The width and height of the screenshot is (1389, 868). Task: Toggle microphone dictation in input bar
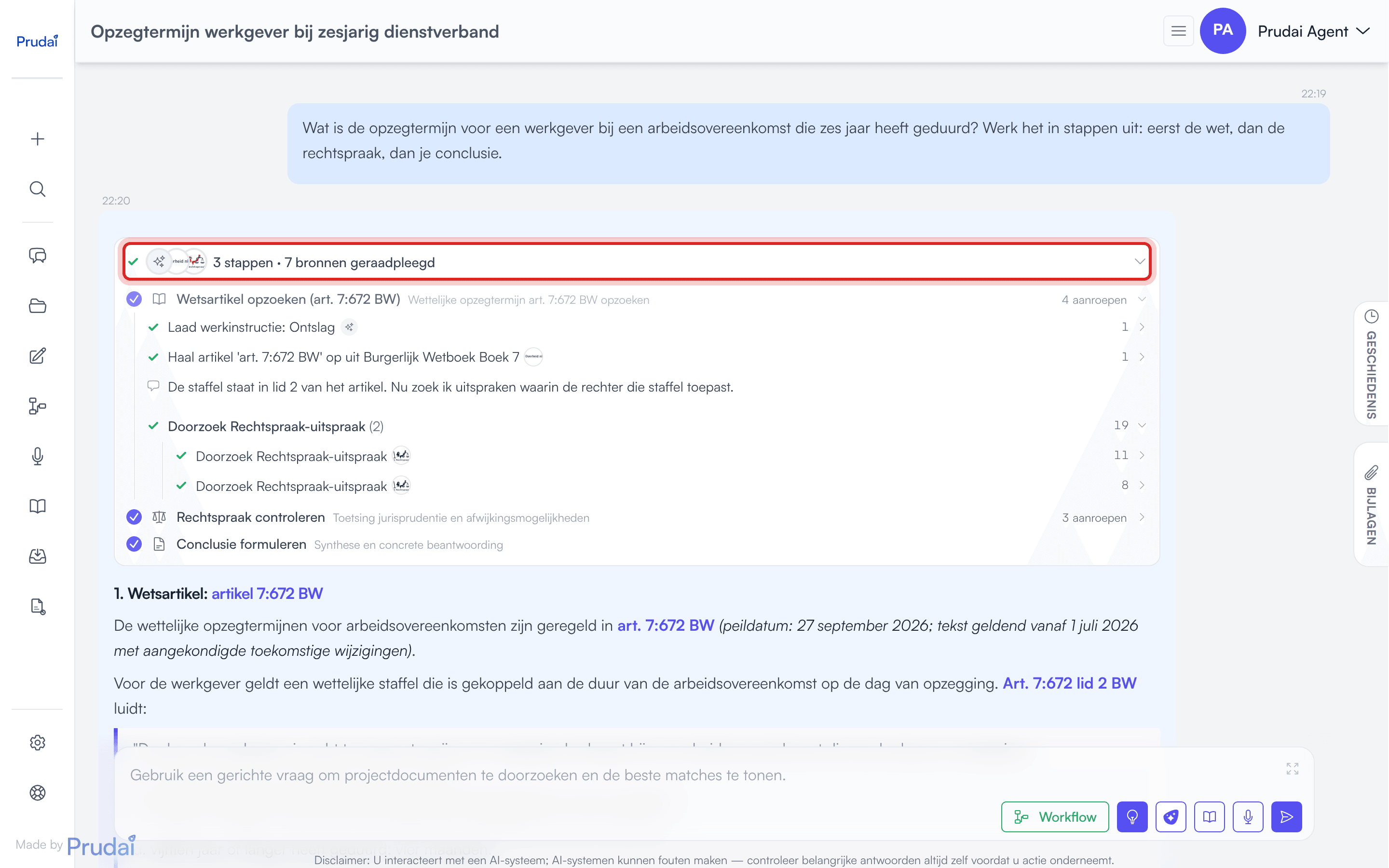tap(1248, 816)
